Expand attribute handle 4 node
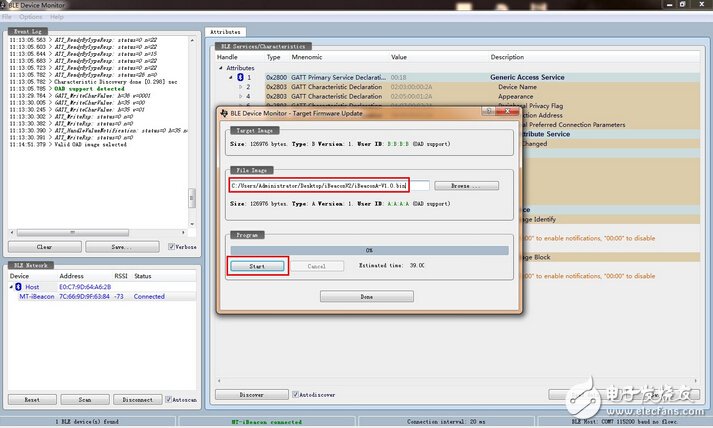The width and height of the screenshot is (713, 428). point(241,96)
